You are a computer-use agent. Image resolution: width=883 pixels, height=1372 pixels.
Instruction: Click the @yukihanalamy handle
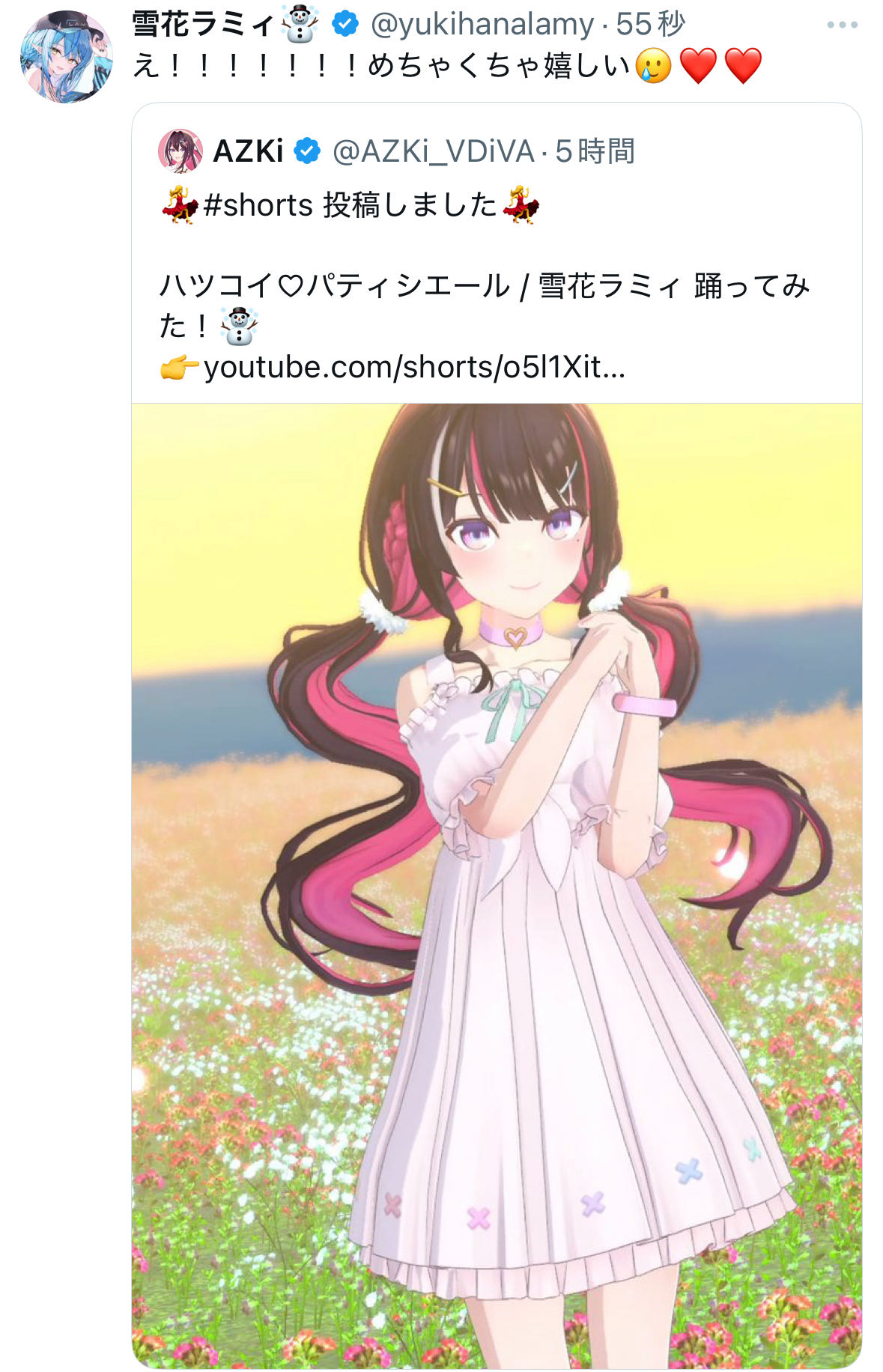pyautogui.click(x=483, y=25)
